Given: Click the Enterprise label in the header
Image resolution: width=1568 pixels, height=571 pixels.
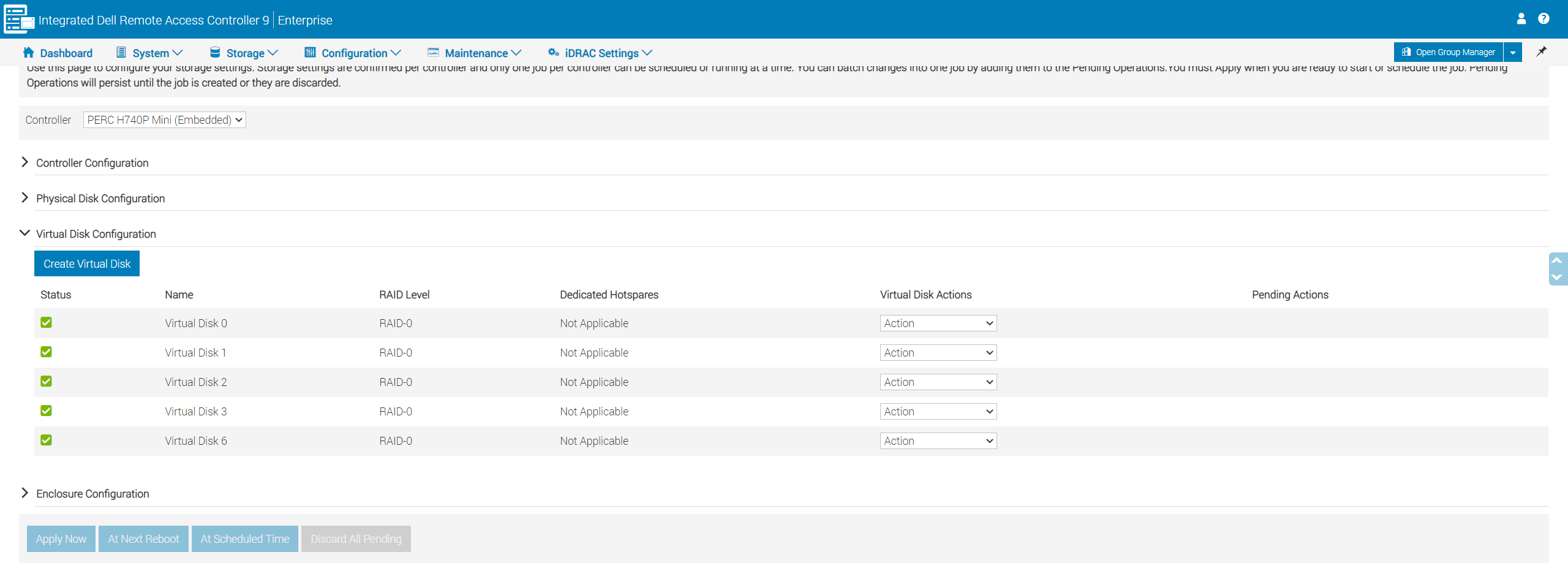Looking at the screenshot, I should click(x=305, y=20).
